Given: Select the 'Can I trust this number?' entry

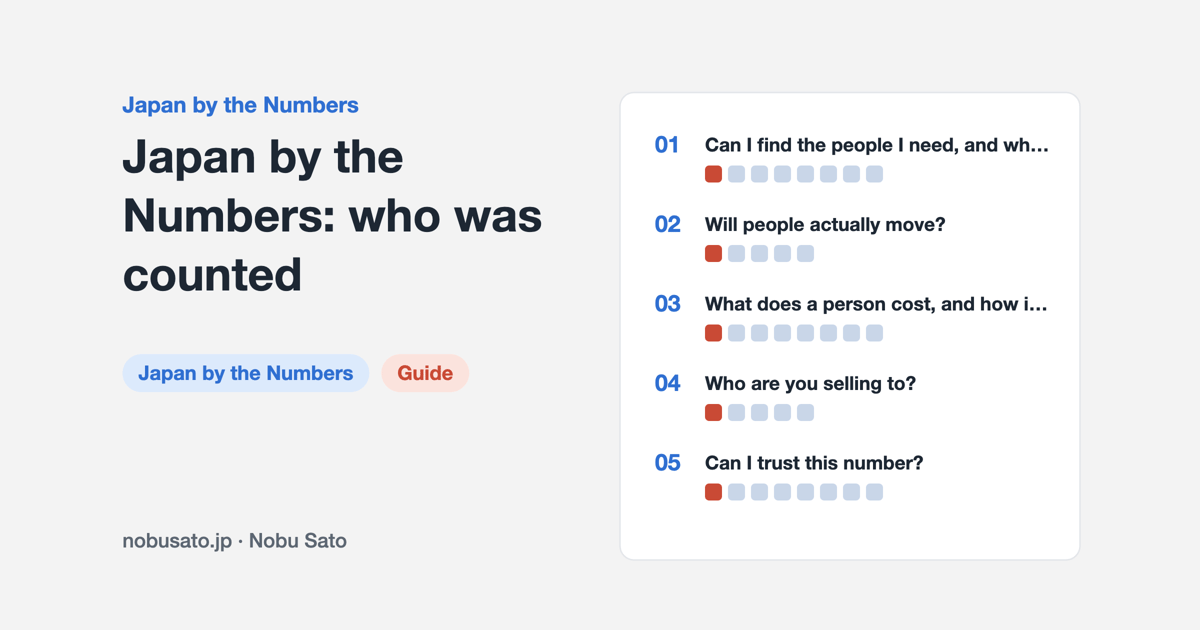Looking at the screenshot, I should pyautogui.click(x=814, y=463).
